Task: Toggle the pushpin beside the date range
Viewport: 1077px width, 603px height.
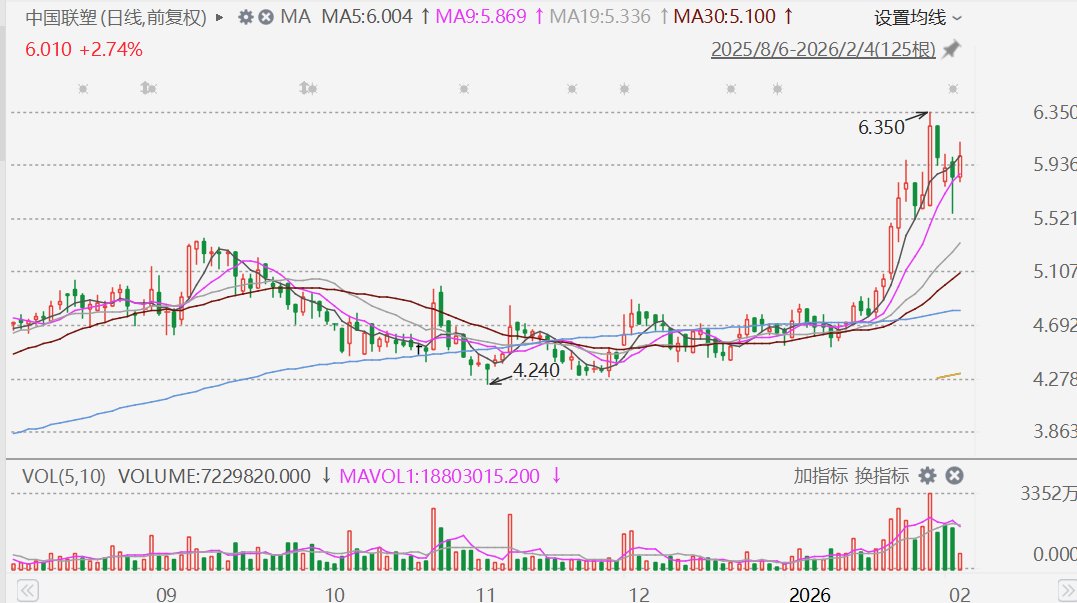Action: pyautogui.click(x=951, y=49)
